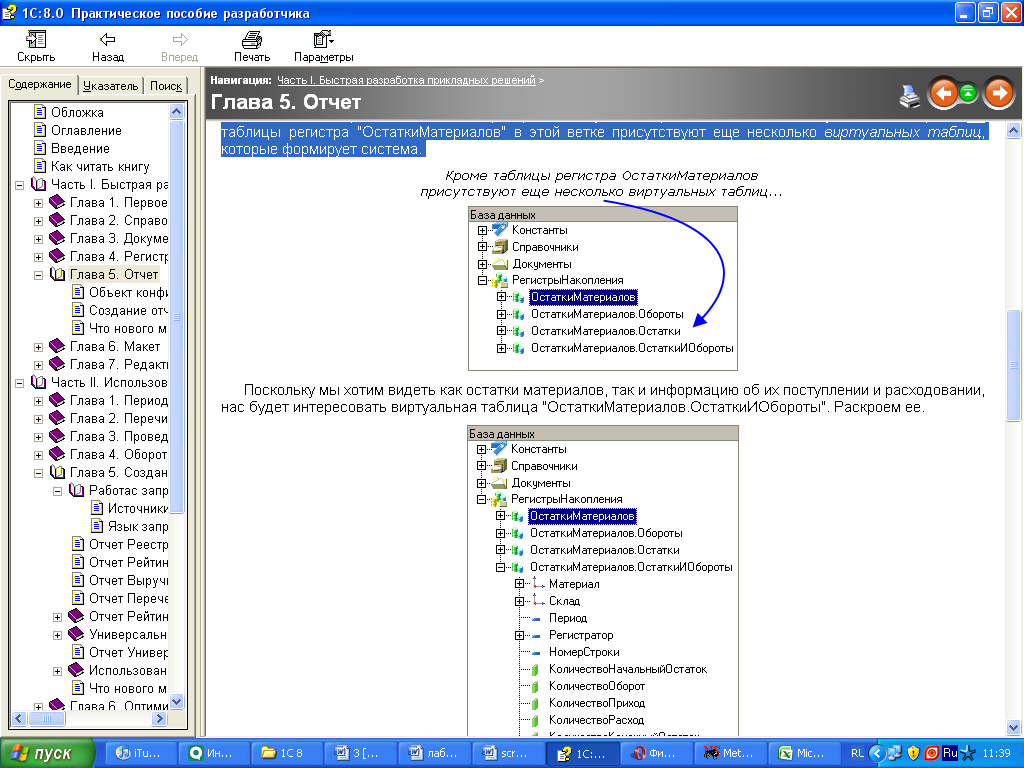Image resolution: width=1024 pixels, height=768 pixels.
Task: Click the green up button in chapter header
Action: tap(968, 93)
